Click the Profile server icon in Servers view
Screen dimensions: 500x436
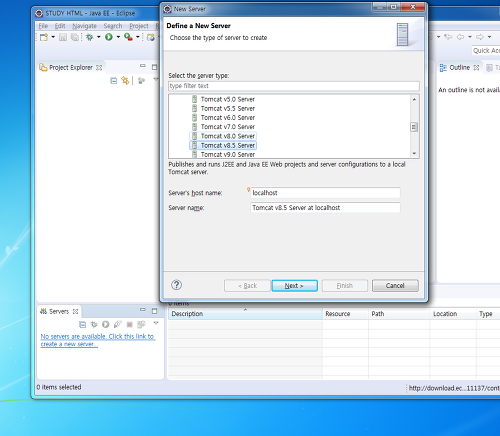click(x=117, y=324)
